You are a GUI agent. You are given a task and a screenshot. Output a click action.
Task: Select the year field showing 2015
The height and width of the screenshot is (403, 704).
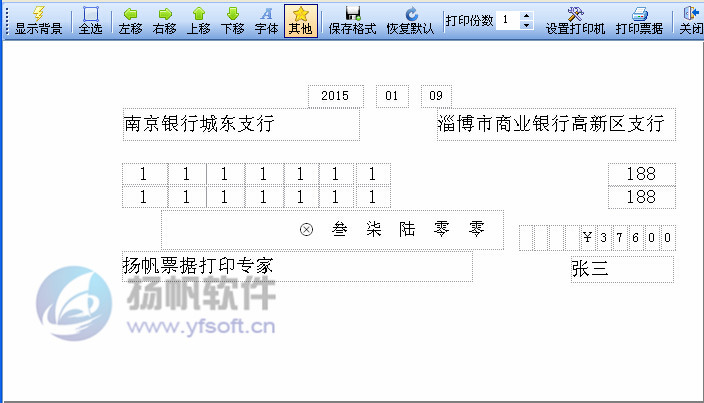(336, 96)
